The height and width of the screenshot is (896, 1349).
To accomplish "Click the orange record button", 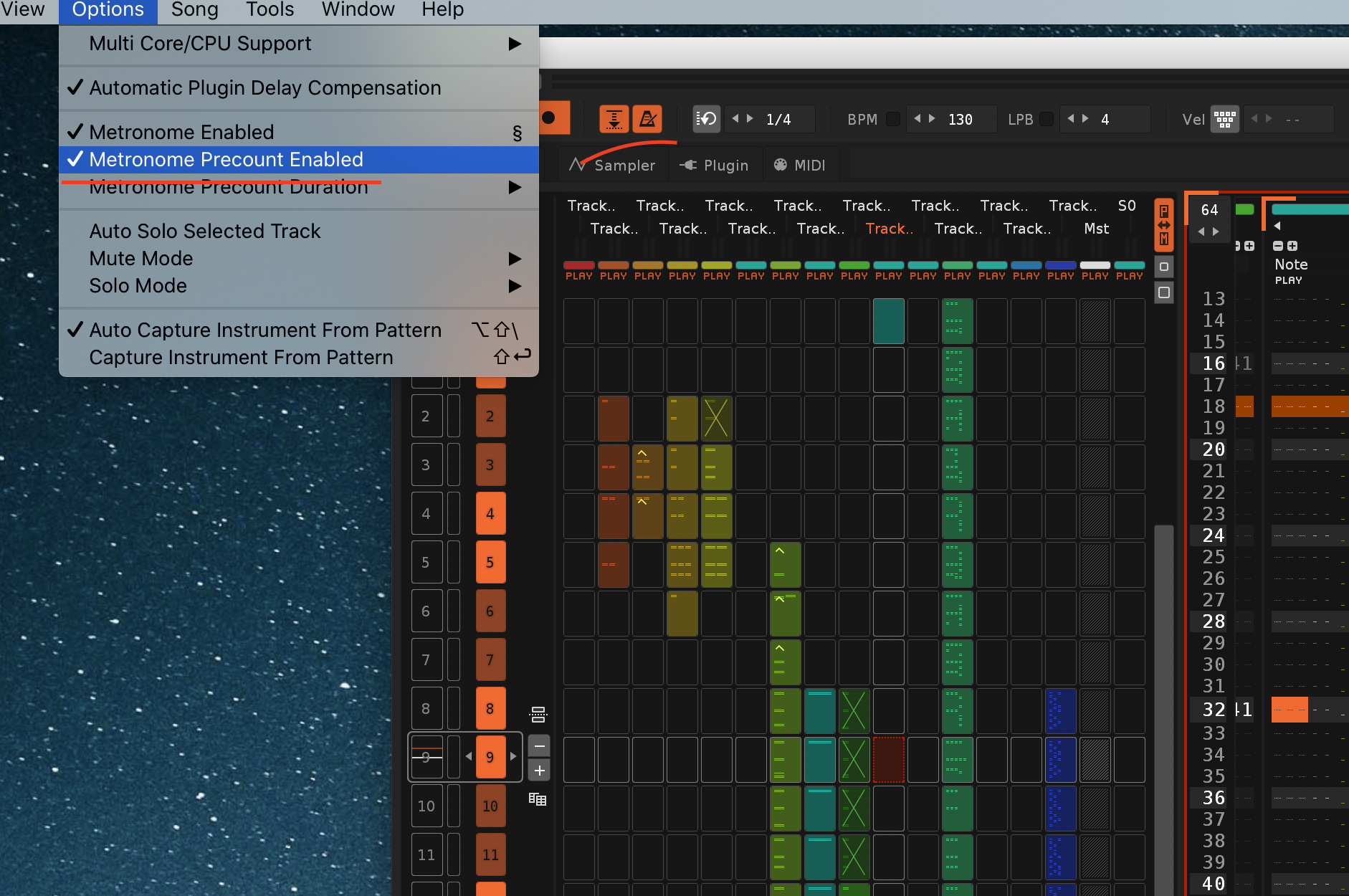I will pos(553,118).
